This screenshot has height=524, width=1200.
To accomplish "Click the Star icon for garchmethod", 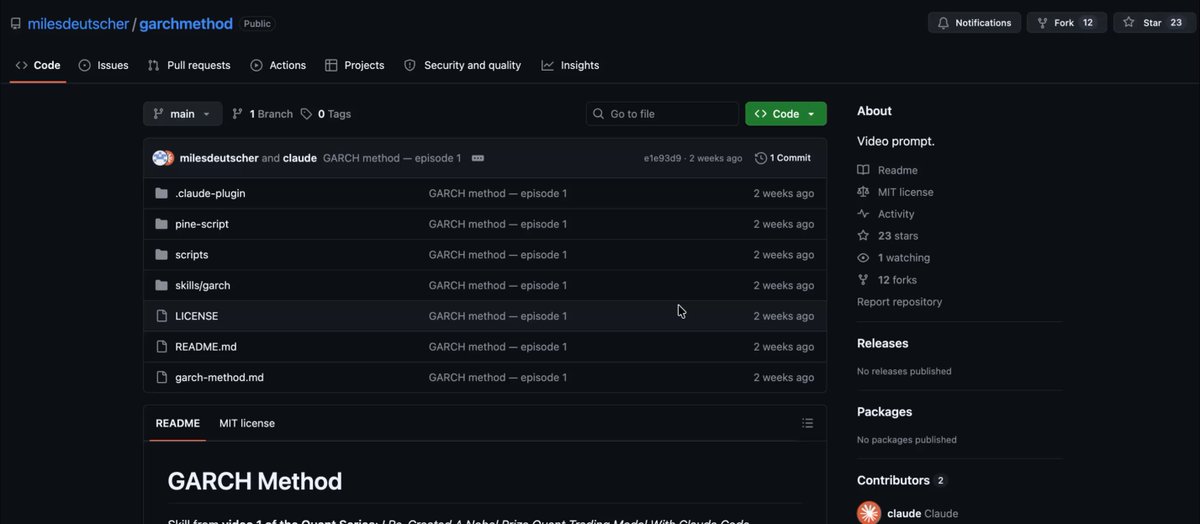I will click(1129, 22).
